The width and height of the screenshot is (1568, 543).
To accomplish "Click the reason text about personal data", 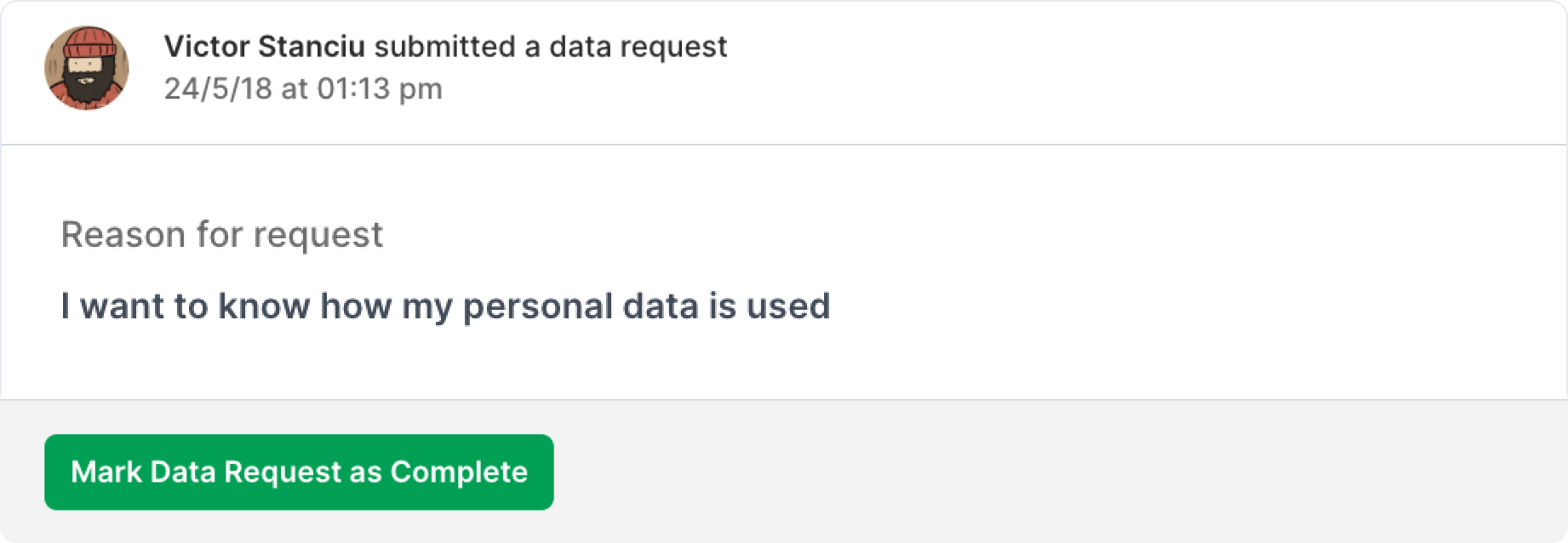I will coord(445,306).
